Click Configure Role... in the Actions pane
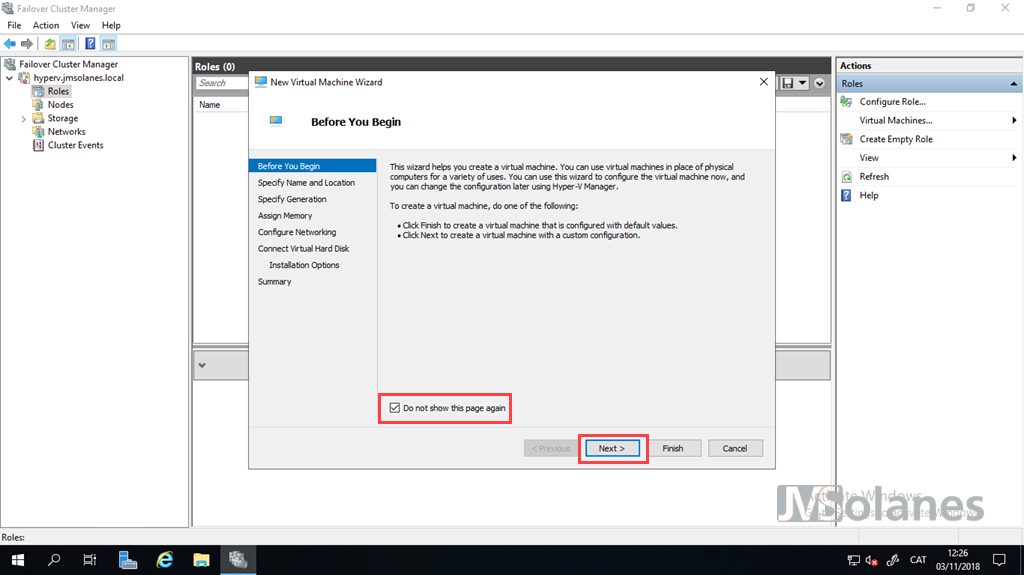Viewport: 1024px width, 575px height. [x=892, y=102]
